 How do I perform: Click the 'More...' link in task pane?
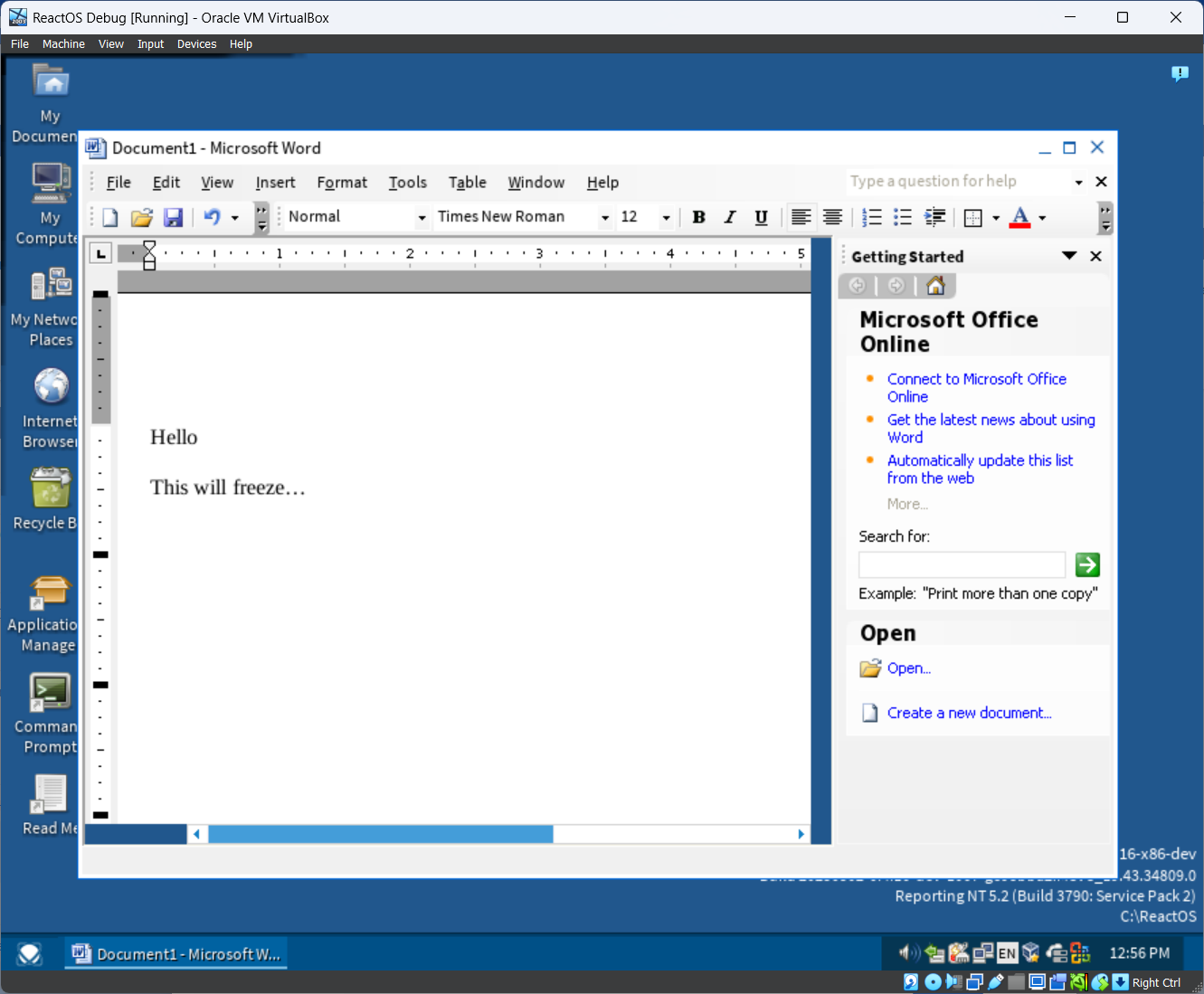coord(907,504)
